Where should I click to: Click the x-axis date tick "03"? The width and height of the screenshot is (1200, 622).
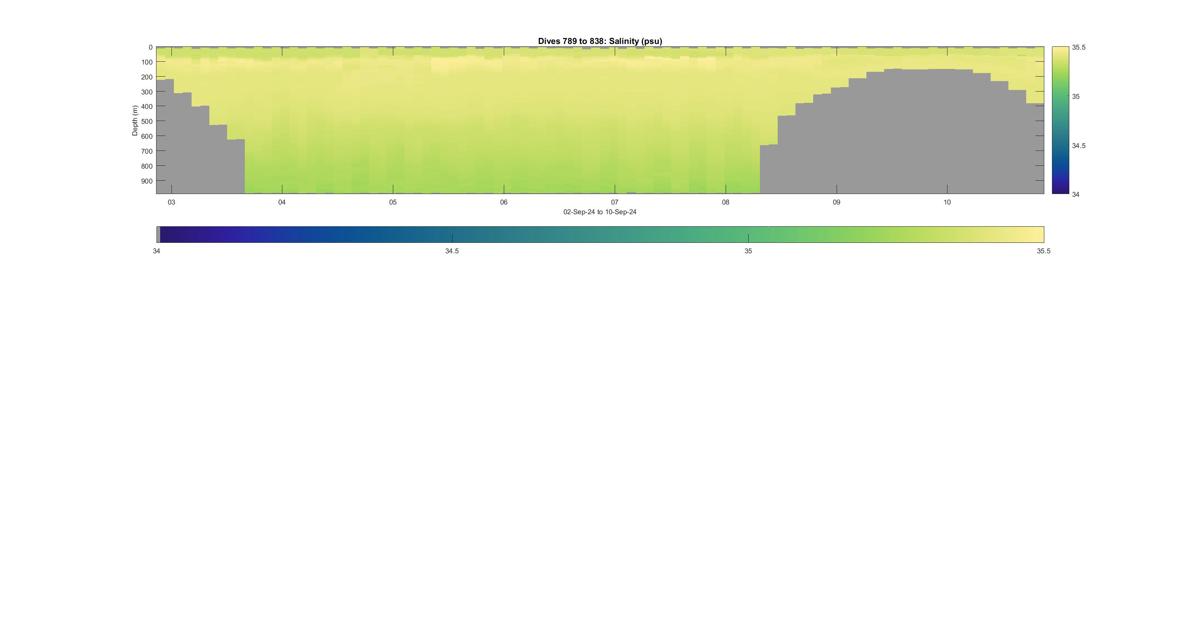point(171,202)
